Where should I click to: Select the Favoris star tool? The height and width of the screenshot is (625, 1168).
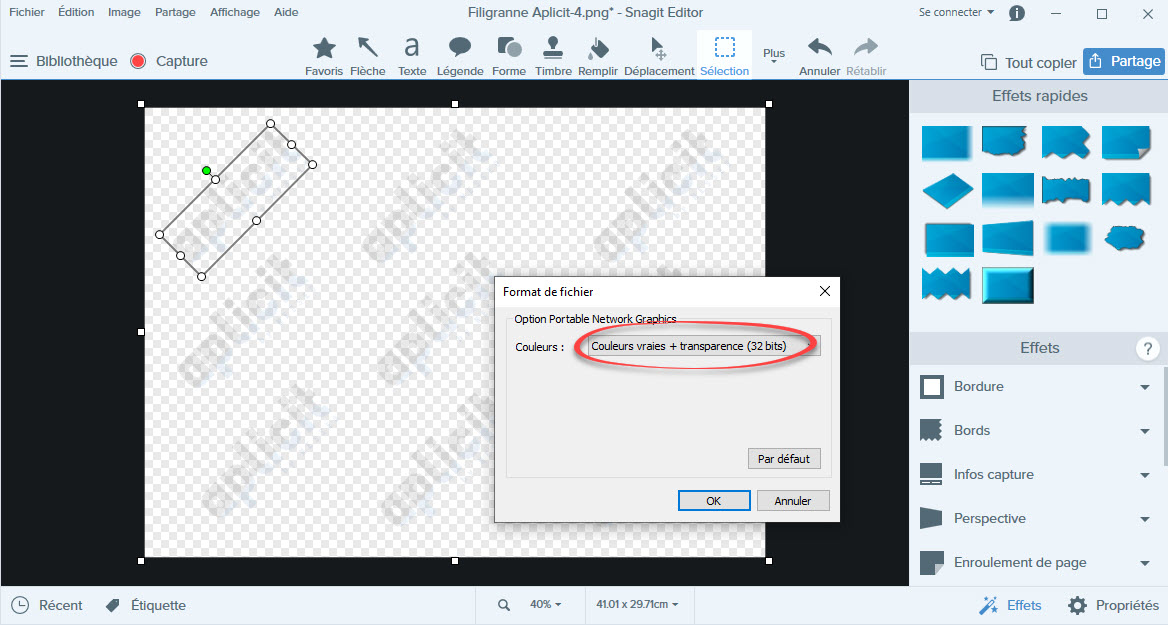324,57
